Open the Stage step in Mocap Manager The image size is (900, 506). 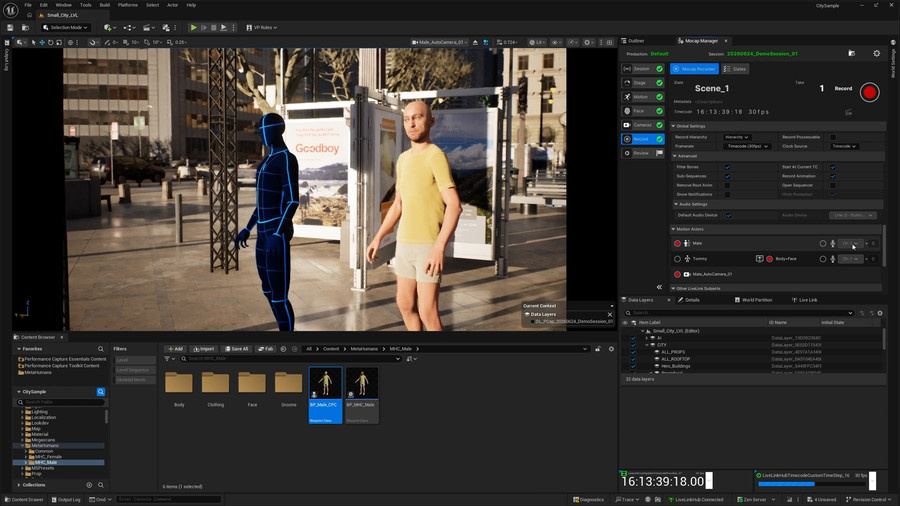642,83
